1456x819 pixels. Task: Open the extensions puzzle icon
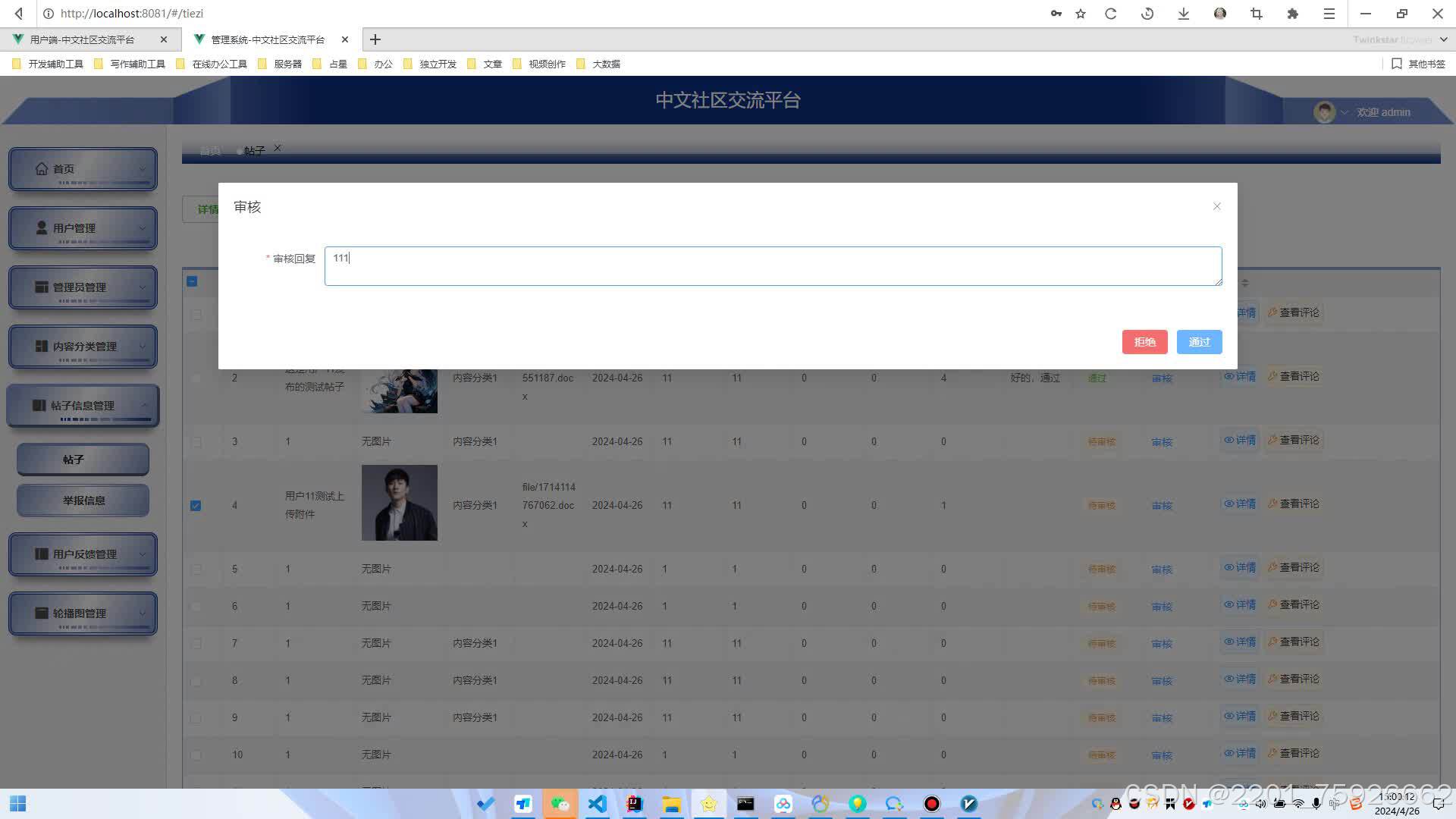tap(1293, 14)
